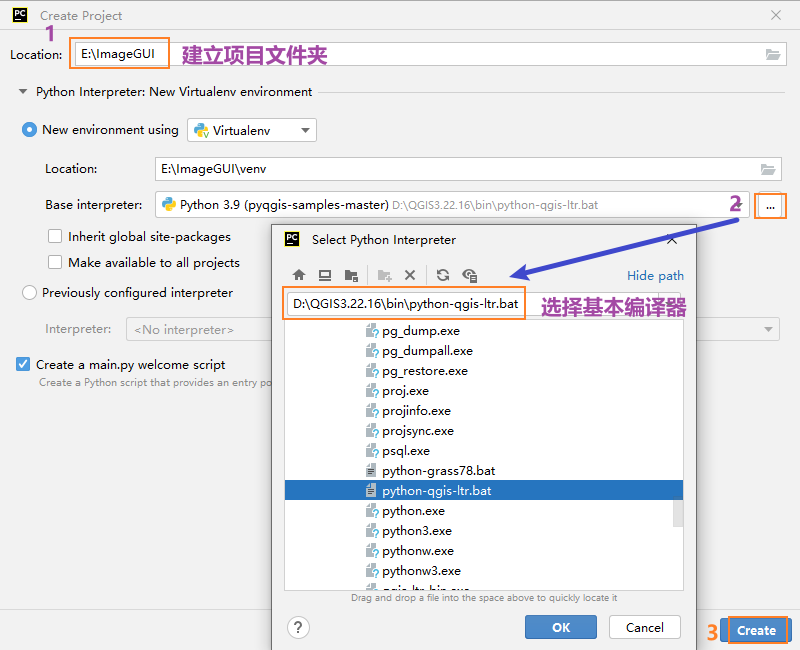Open the Virtualenv environment type dropdown

point(252,130)
